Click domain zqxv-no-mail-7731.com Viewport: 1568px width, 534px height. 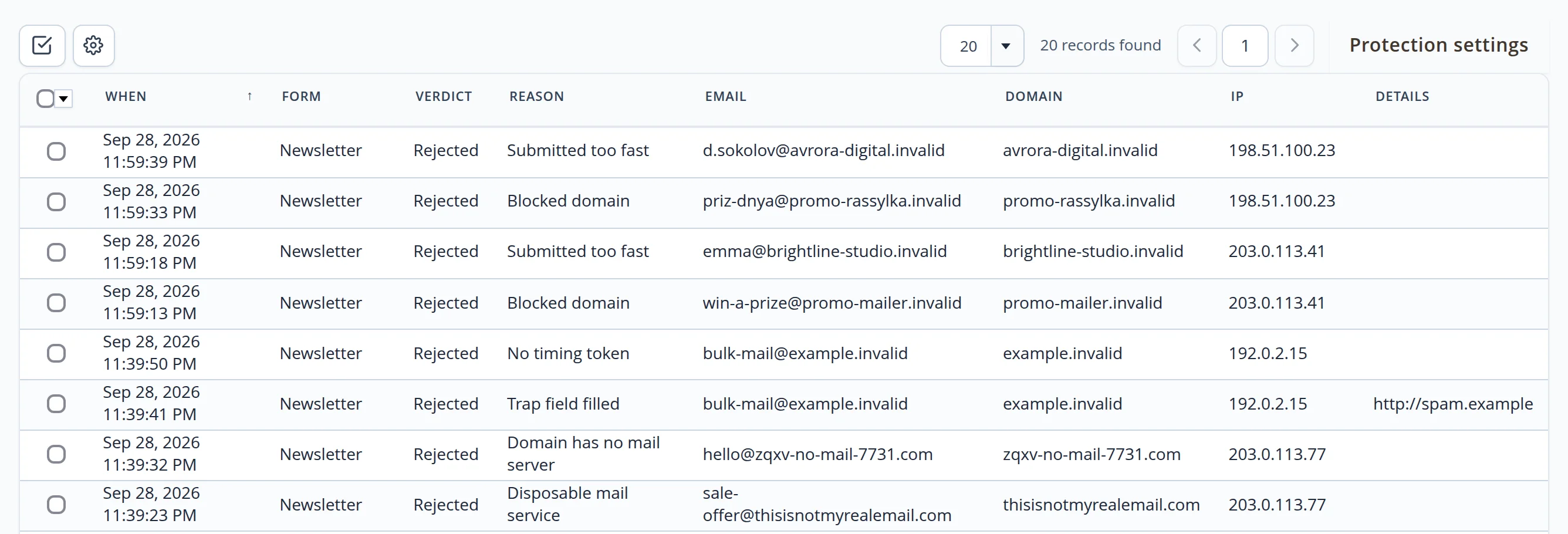[x=1091, y=454]
